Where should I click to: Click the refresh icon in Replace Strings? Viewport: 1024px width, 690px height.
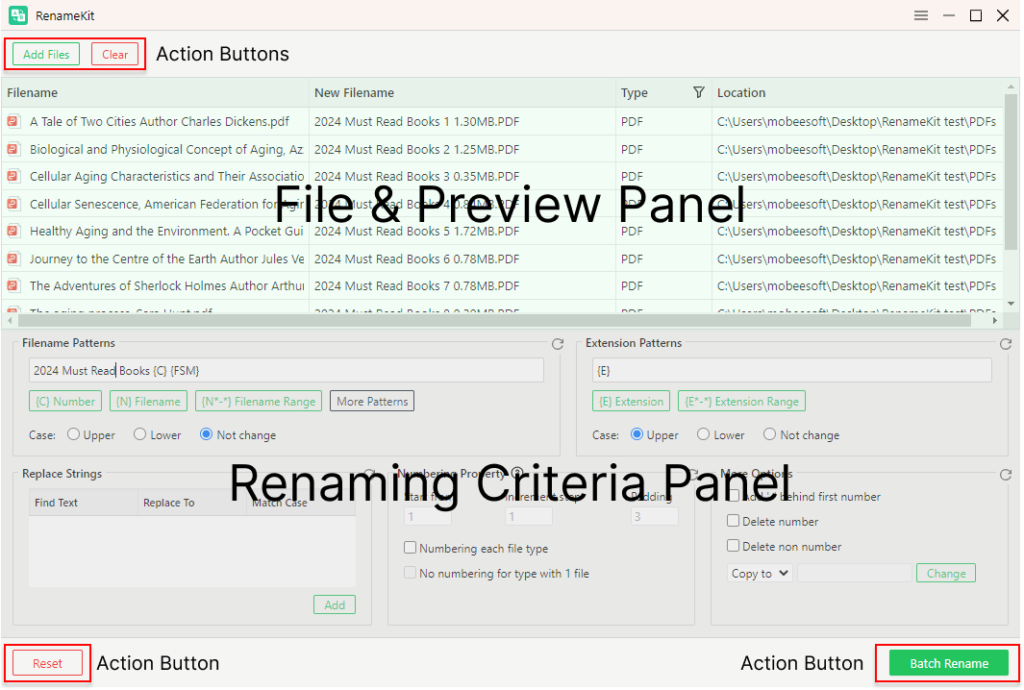click(x=369, y=472)
